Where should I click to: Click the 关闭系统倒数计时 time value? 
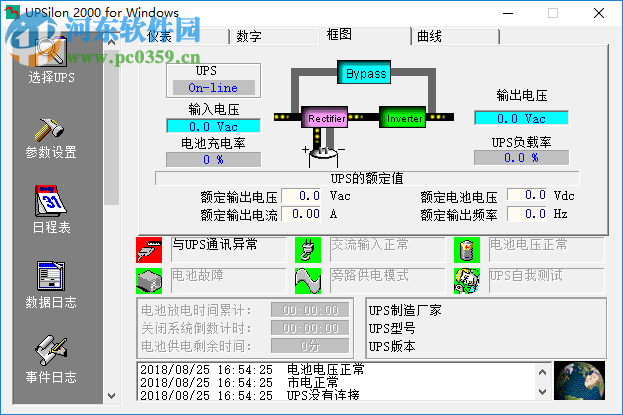pos(310,328)
